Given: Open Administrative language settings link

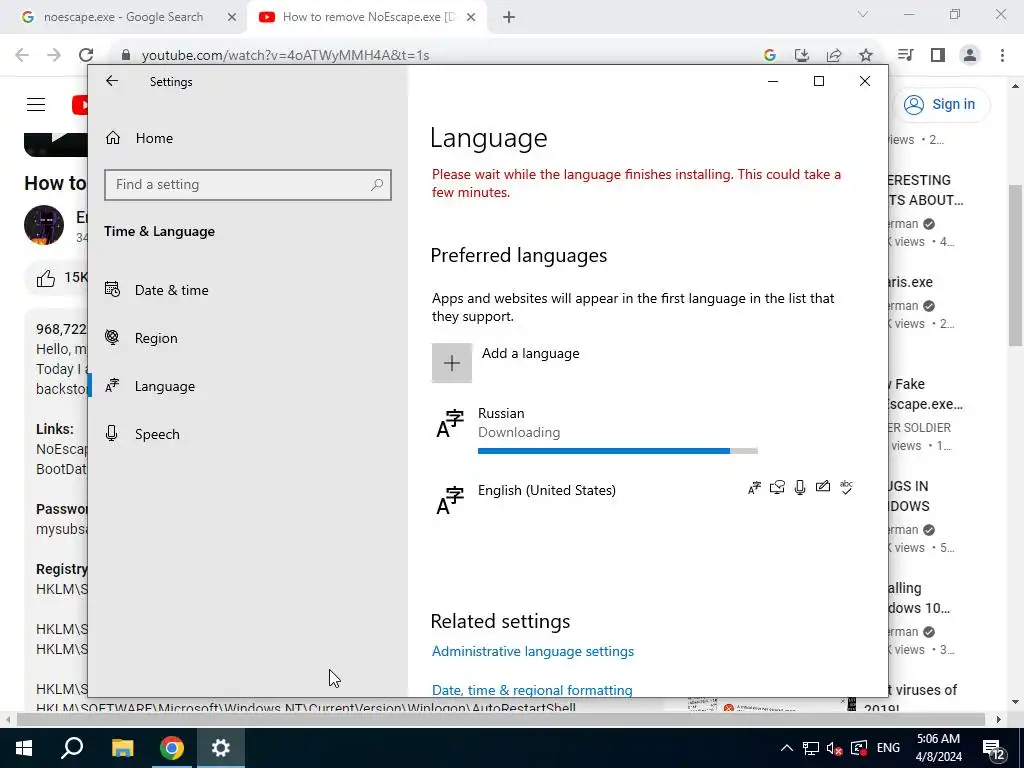Looking at the screenshot, I should click(533, 652).
